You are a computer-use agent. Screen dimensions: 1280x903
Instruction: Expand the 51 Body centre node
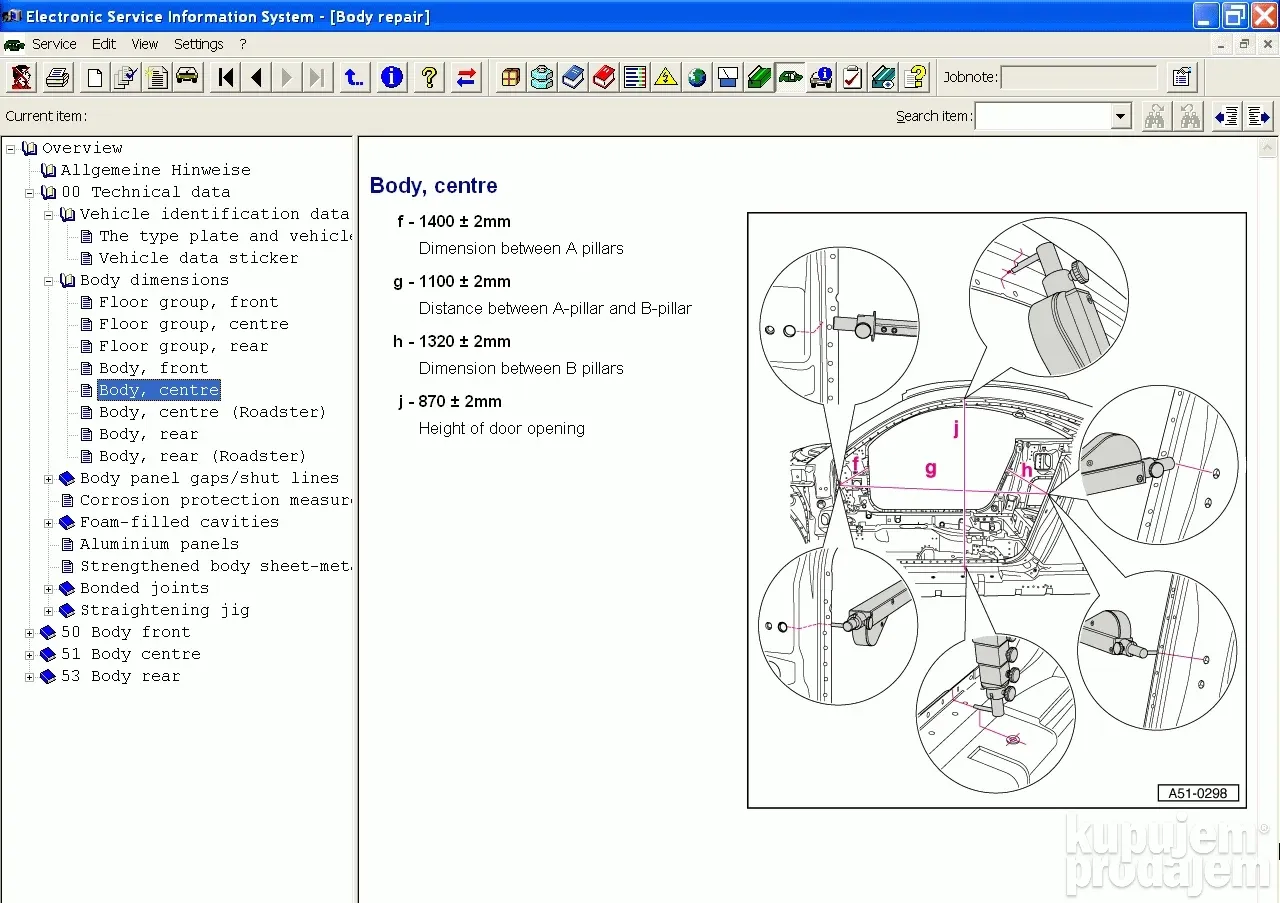(x=29, y=654)
